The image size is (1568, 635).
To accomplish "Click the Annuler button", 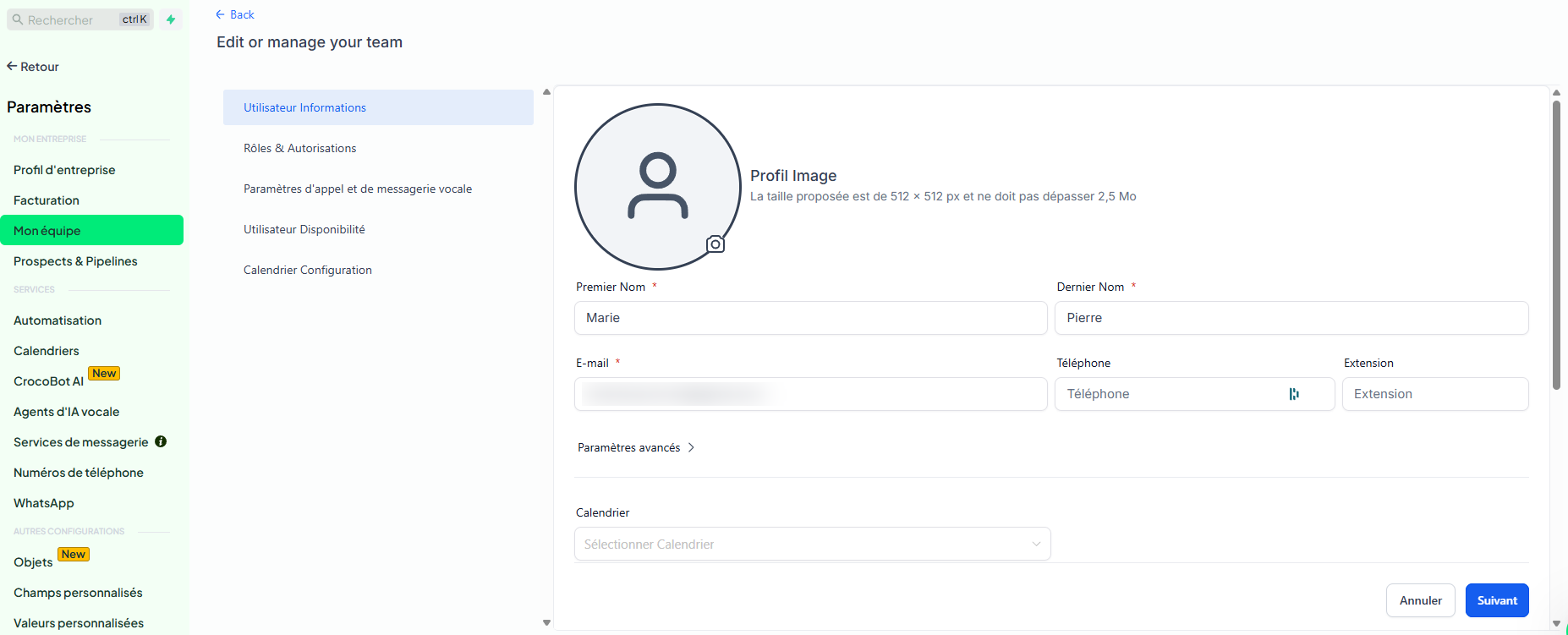I will [1420, 600].
